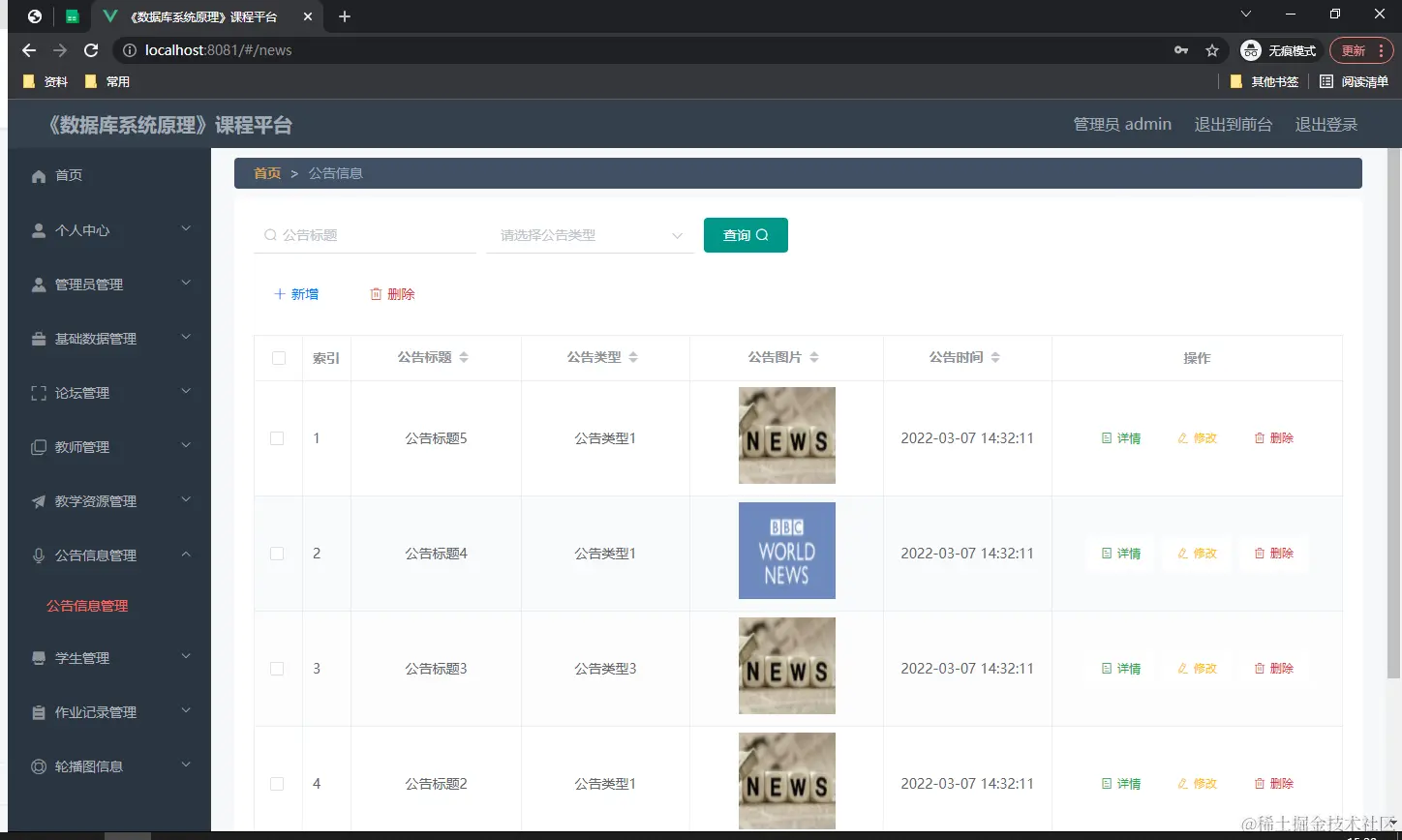This screenshot has height=840, width=1402.
Task: Check the checkbox for row 公告标题5
Action: (x=277, y=438)
